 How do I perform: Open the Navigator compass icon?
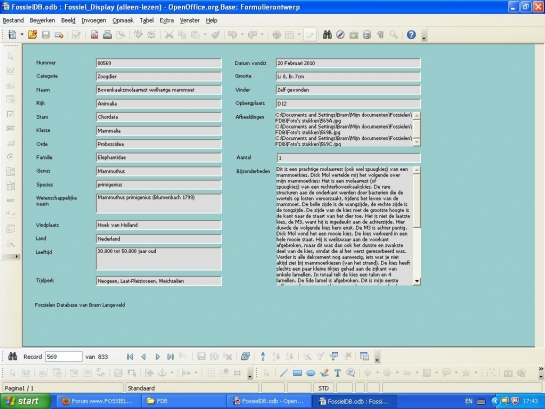point(340,34)
